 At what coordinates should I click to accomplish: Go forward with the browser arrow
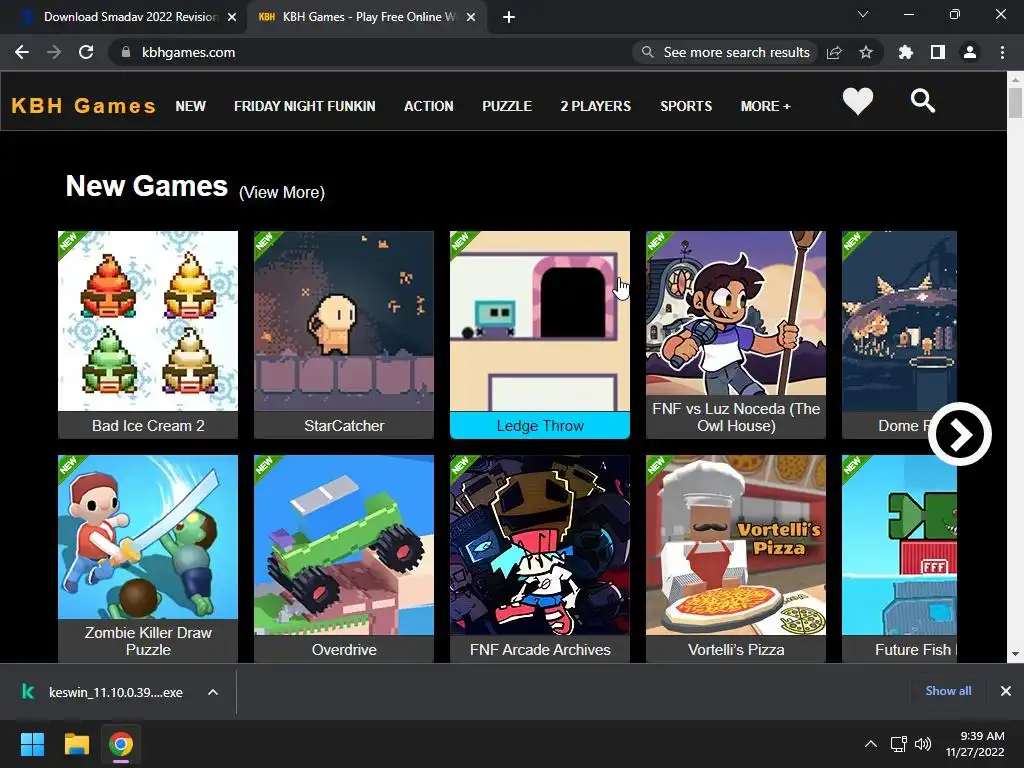(54, 52)
